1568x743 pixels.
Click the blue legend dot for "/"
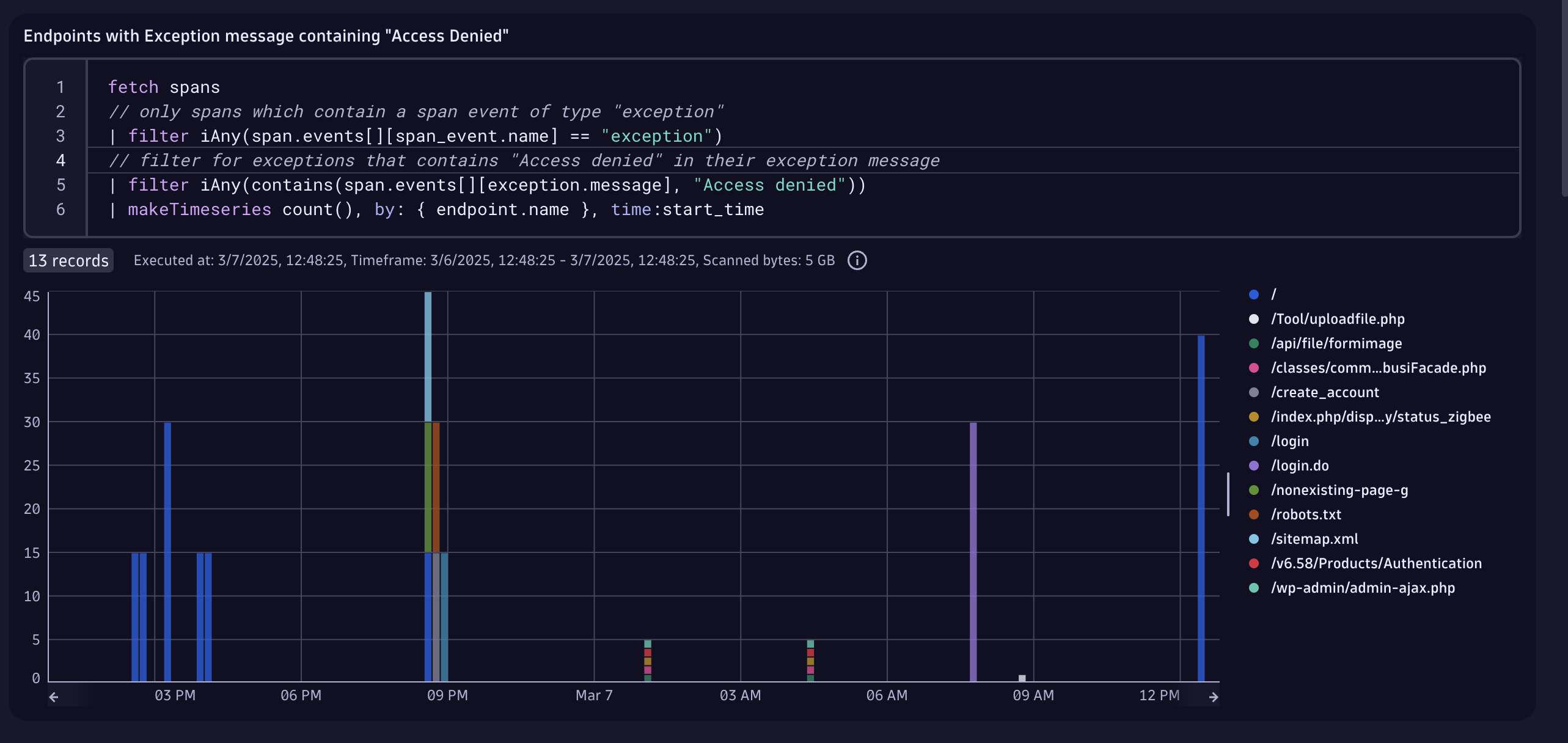(1254, 294)
